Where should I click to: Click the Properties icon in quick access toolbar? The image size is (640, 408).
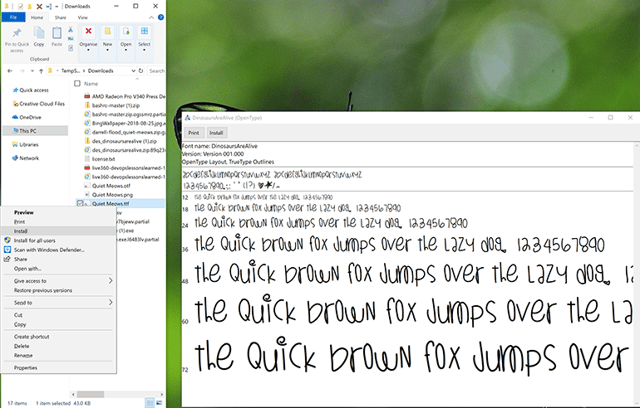[20, 6]
